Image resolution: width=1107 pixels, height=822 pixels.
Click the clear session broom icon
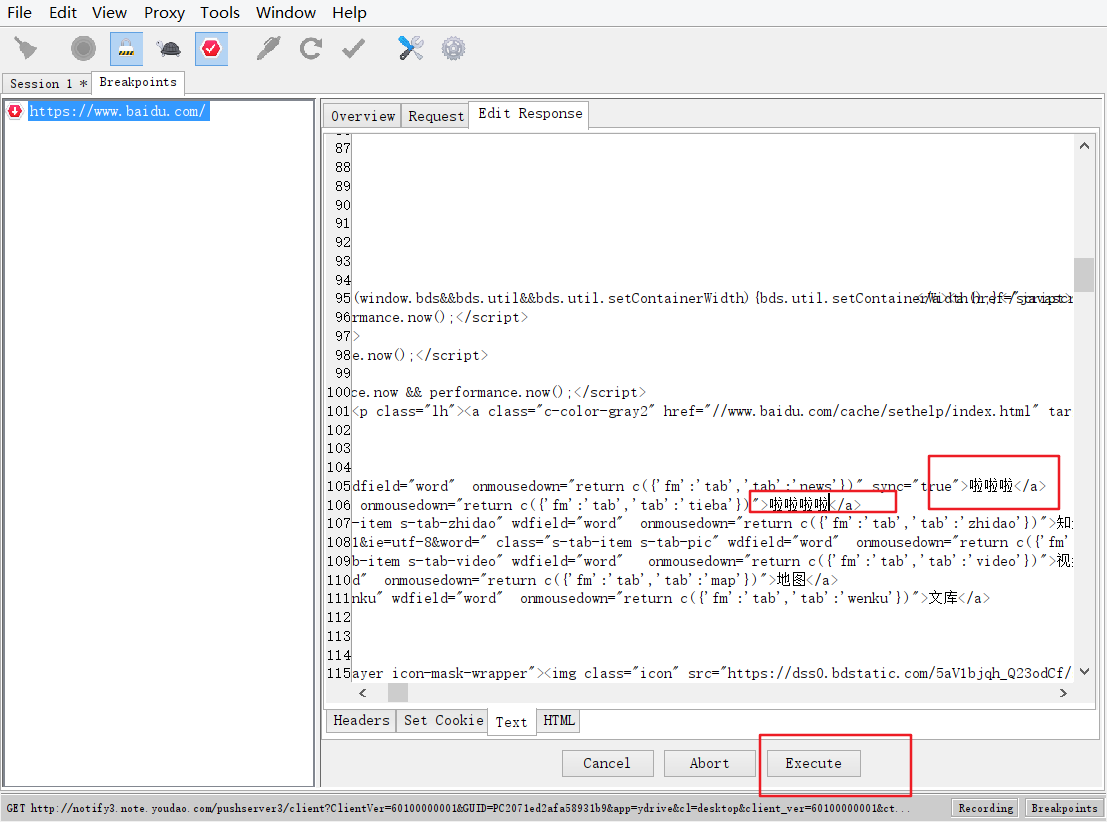[25, 49]
